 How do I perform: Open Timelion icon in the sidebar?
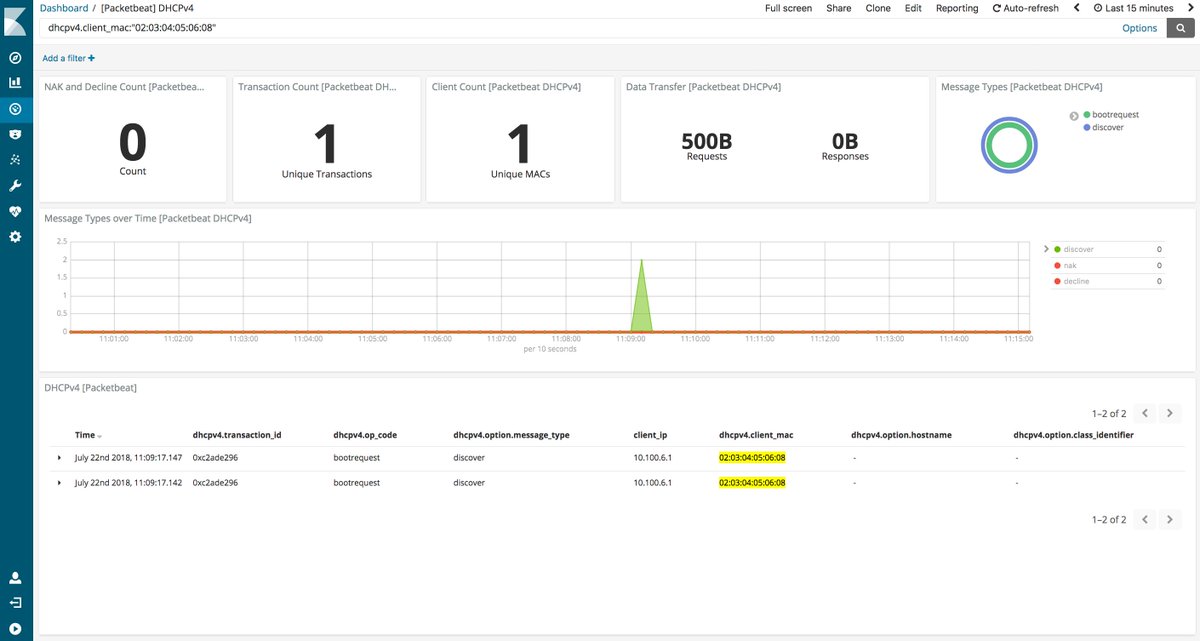click(x=15, y=134)
